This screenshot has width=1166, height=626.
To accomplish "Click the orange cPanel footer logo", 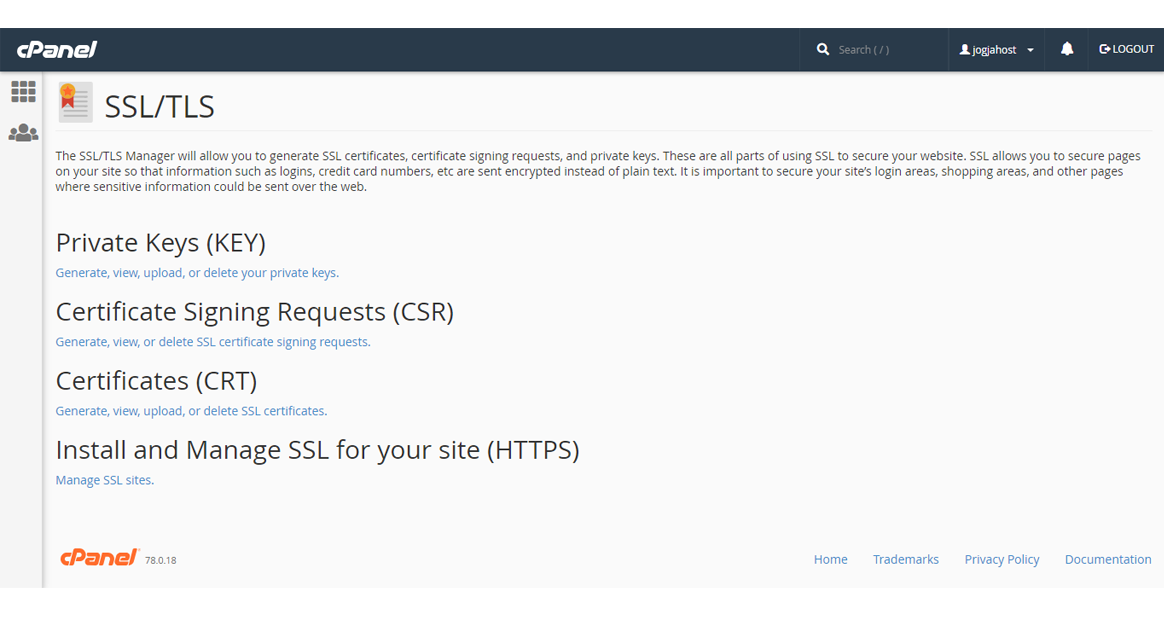I will [98, 558].
